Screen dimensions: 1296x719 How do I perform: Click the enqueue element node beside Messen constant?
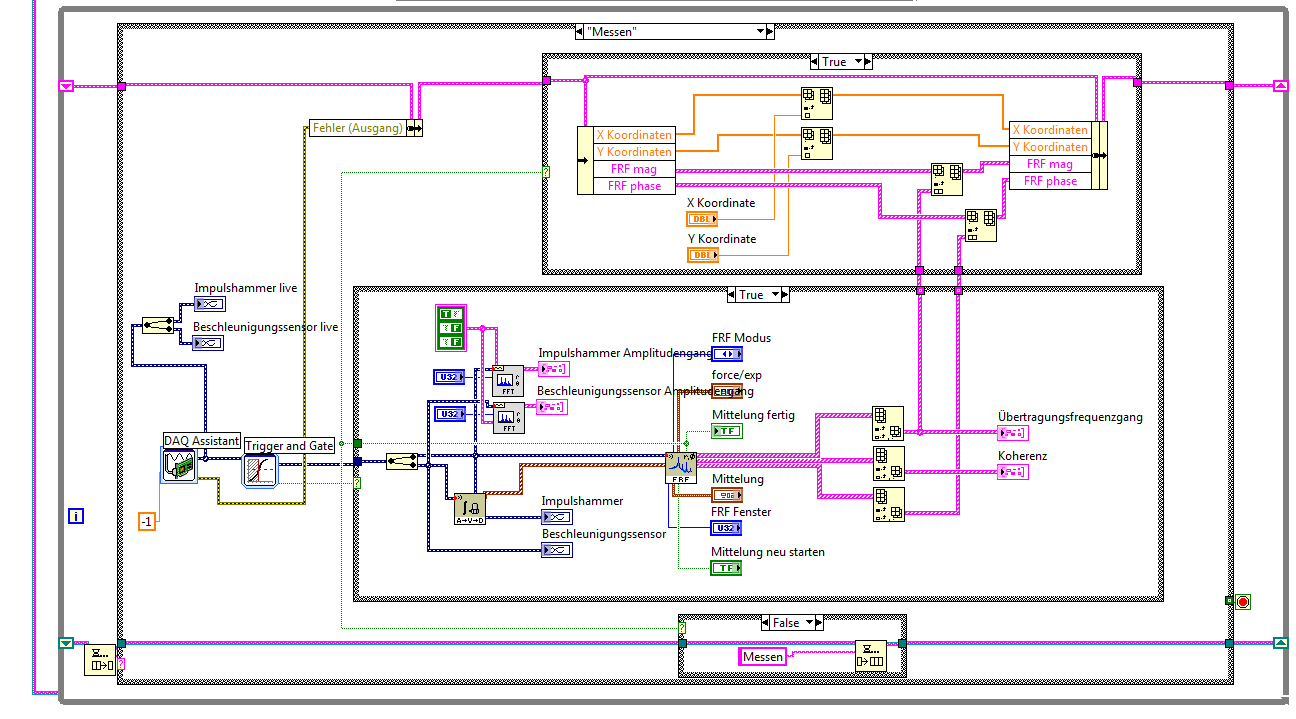pyautogui.click(x=870, y=656)
